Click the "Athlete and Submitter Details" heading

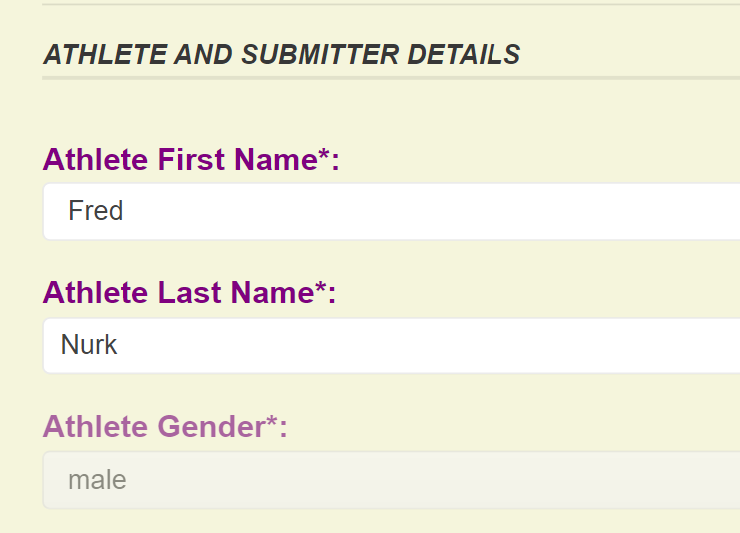(281, 55)
